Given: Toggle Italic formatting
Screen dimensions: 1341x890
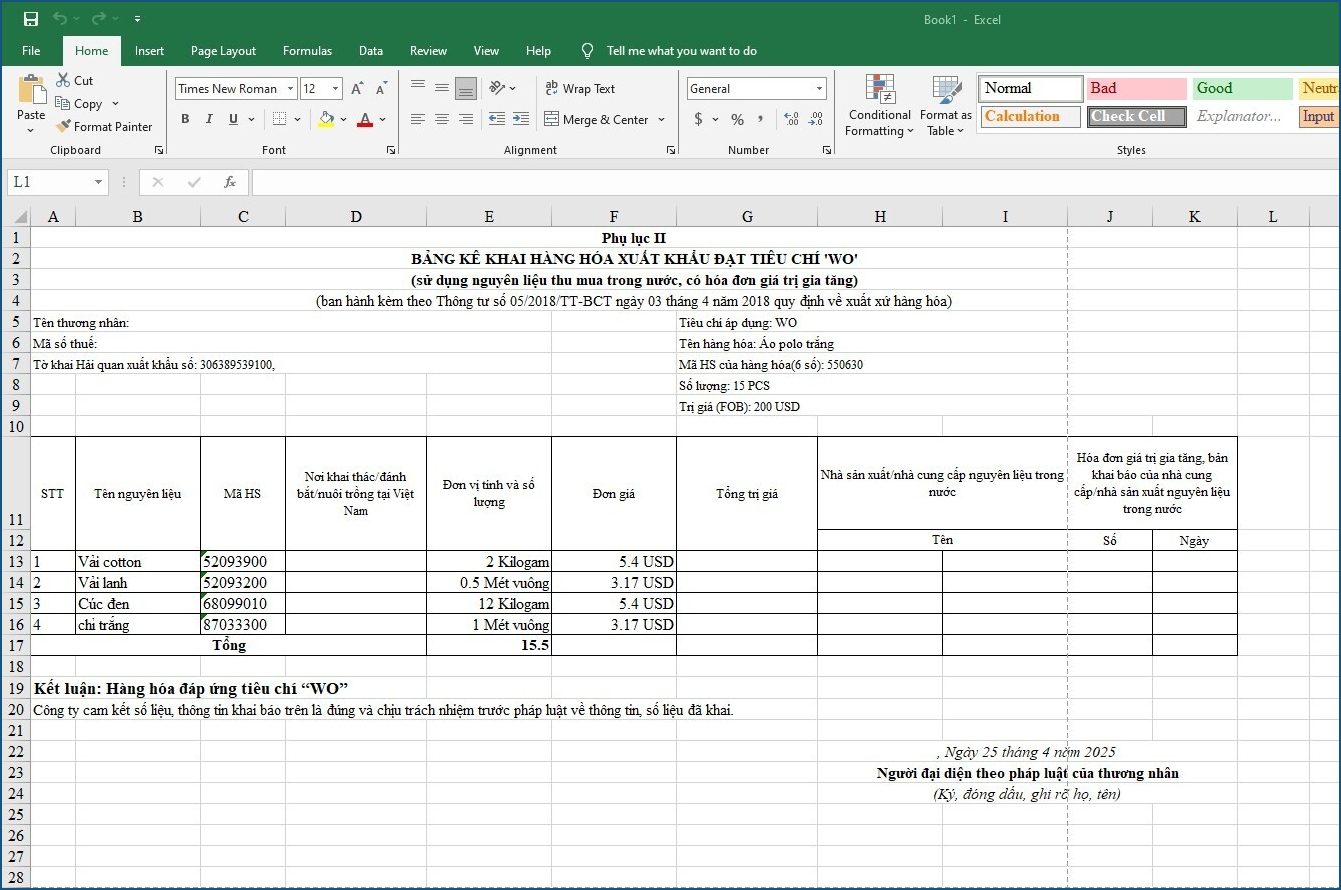Looking at the screenshot, I should (209, 119).
